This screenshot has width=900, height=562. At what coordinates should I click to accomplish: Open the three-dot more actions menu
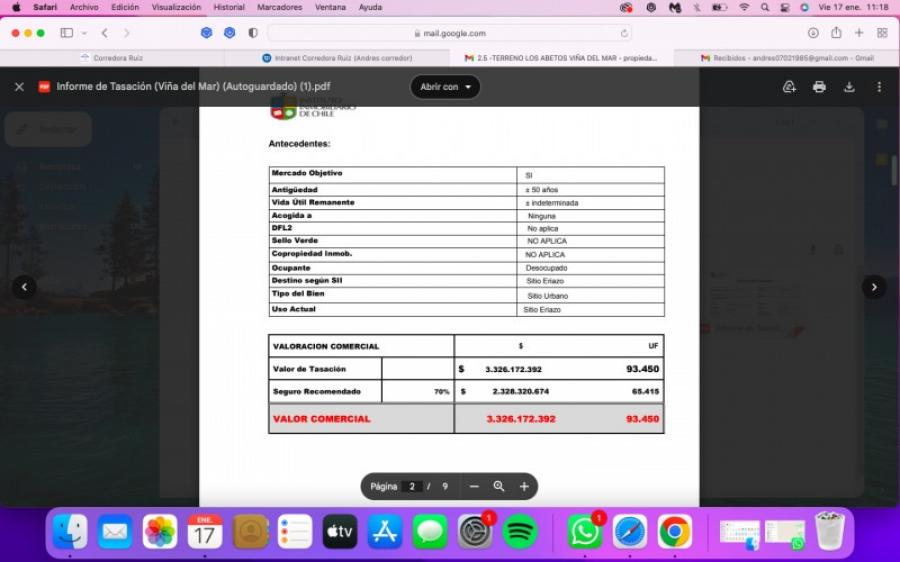(x=879, y=87)
